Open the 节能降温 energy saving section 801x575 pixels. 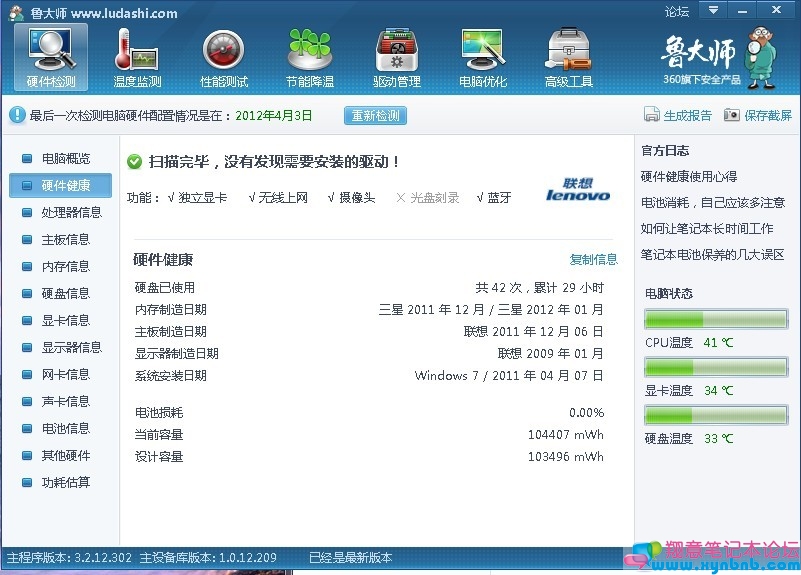point(309,58)
